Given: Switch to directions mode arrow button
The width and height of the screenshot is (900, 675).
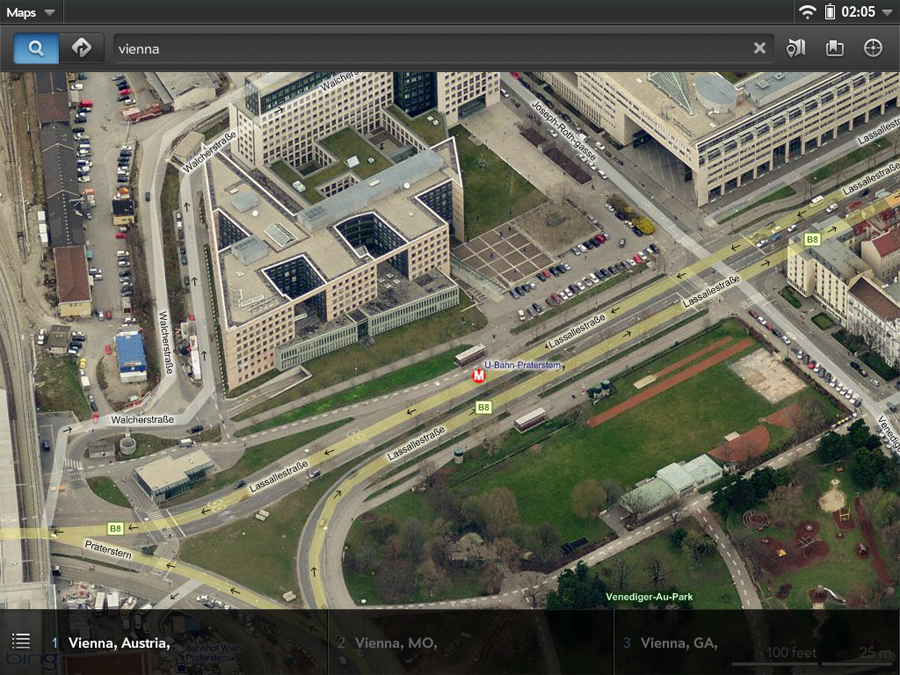Looking at the screenshot, I should click(x=81, y=48).
